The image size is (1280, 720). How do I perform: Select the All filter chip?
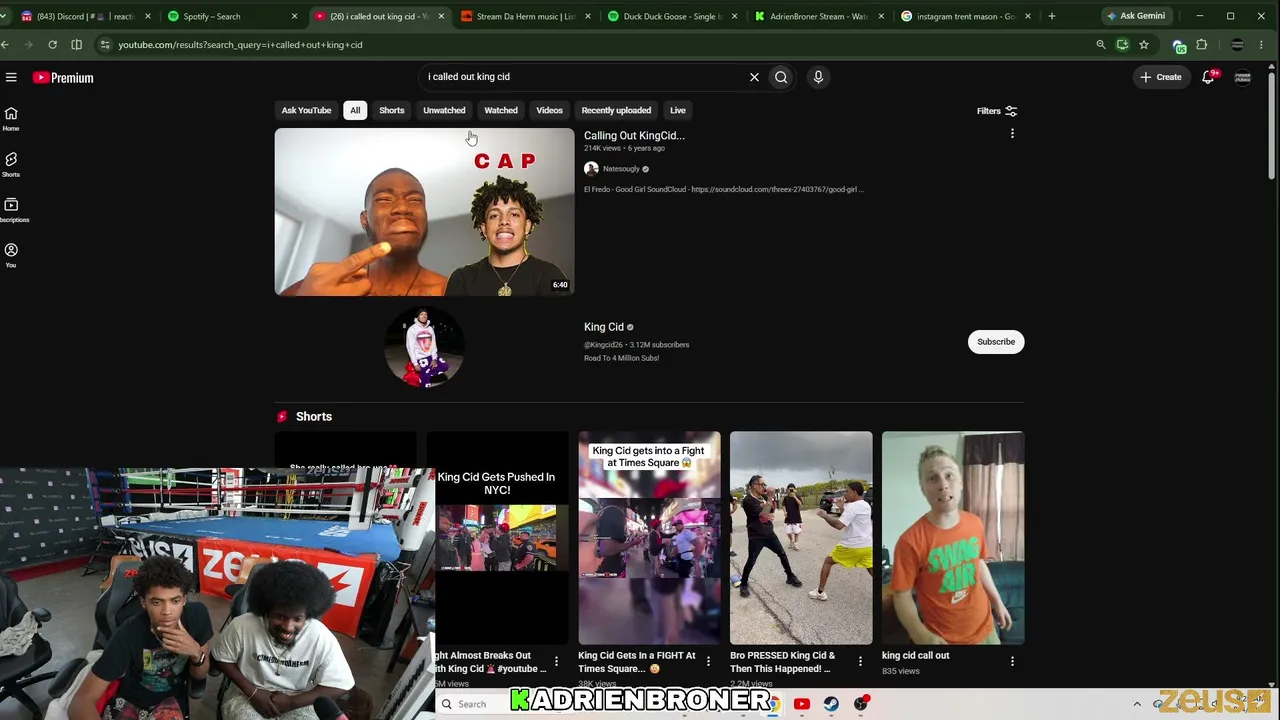click(x=355, y=110)
